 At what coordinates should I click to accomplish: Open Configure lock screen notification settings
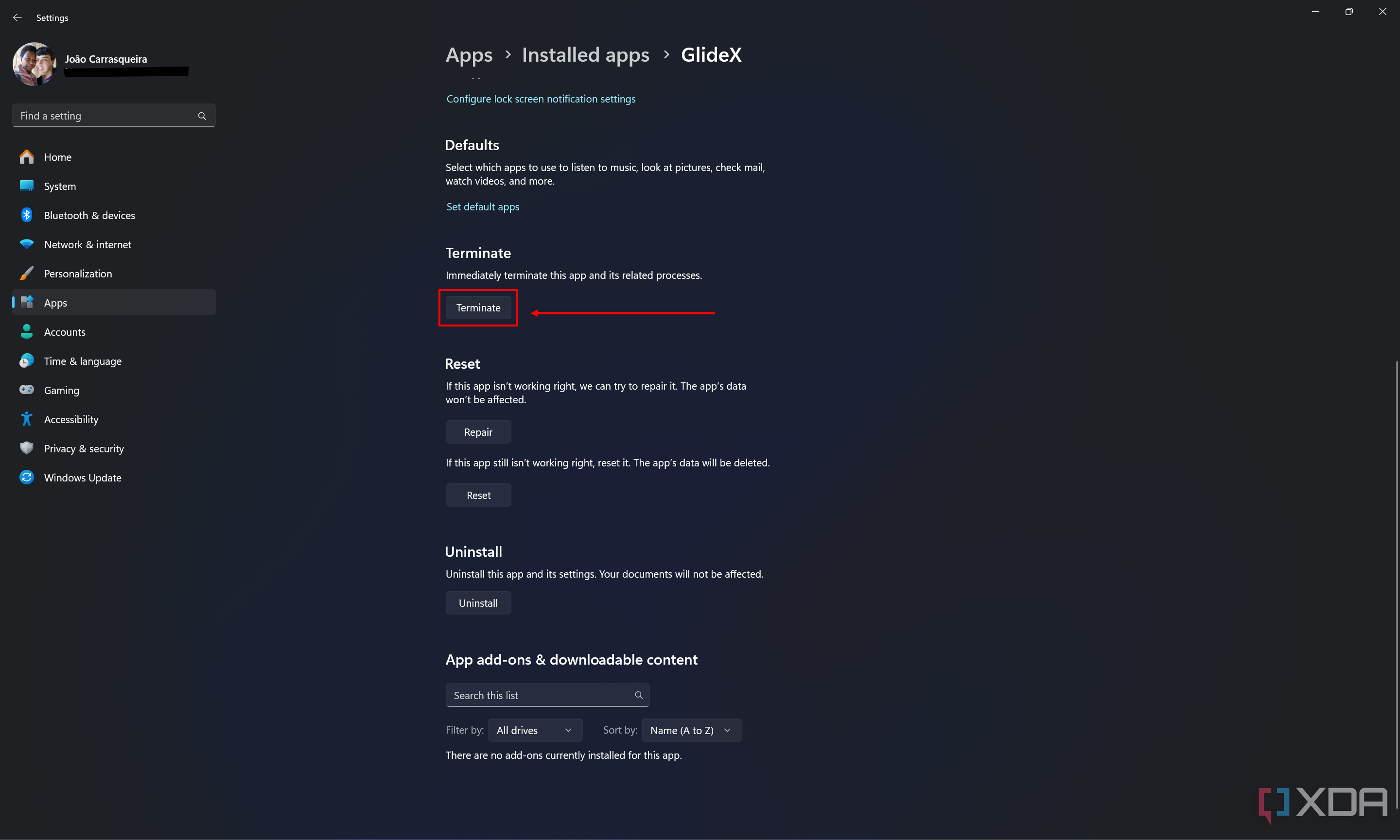tap(541, 98)
